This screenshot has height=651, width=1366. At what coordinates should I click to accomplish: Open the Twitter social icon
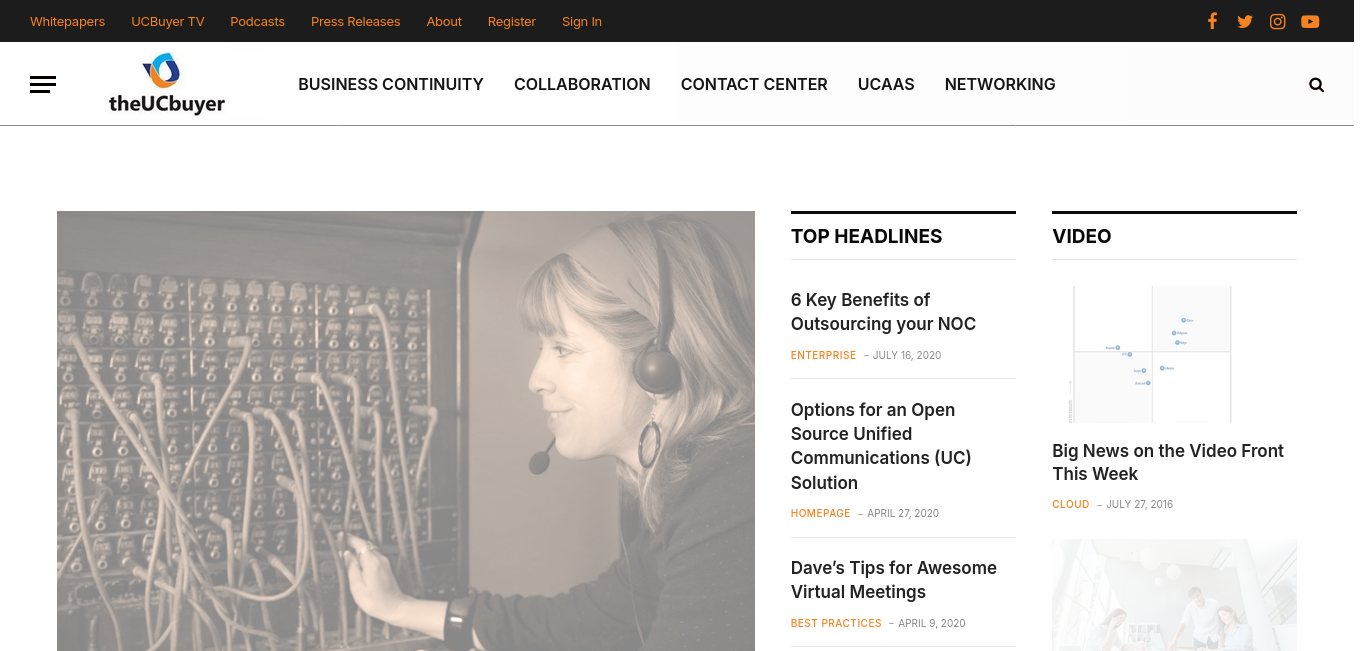pyautogui.click(x=1244, y=21)
